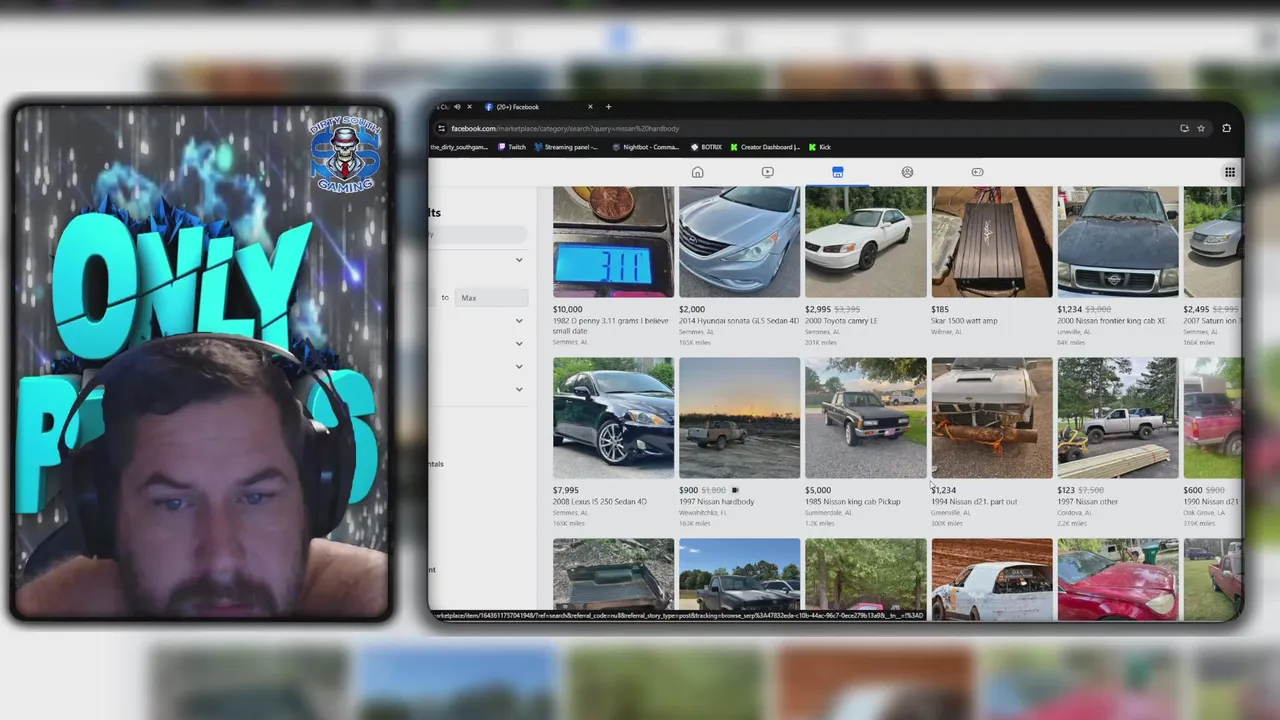The image size is (1280, 720).
Task: Click the 'Skar 1500 watt amp' title
Action: 964,321
